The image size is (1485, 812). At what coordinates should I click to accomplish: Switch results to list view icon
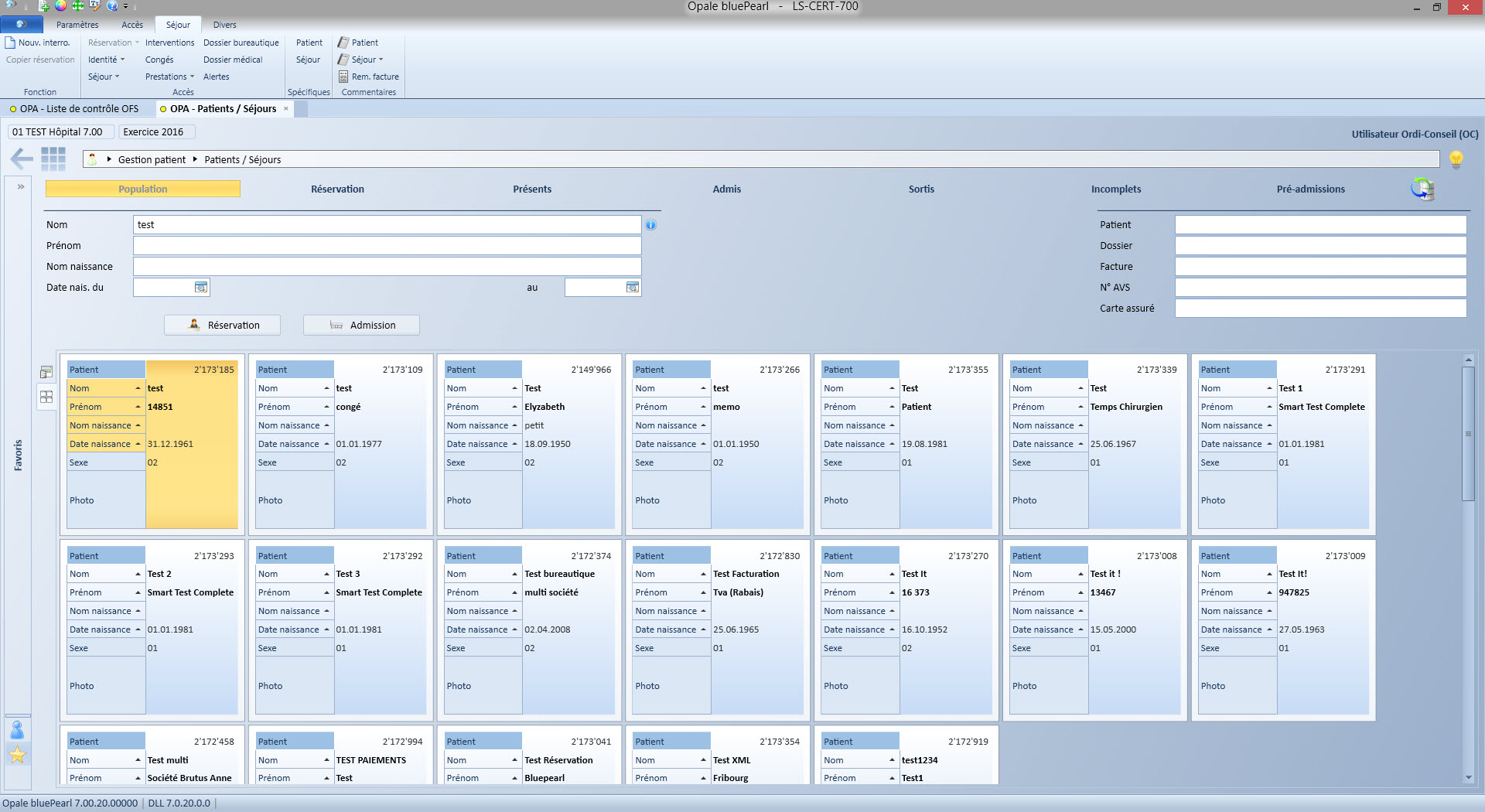coord(46,373)
